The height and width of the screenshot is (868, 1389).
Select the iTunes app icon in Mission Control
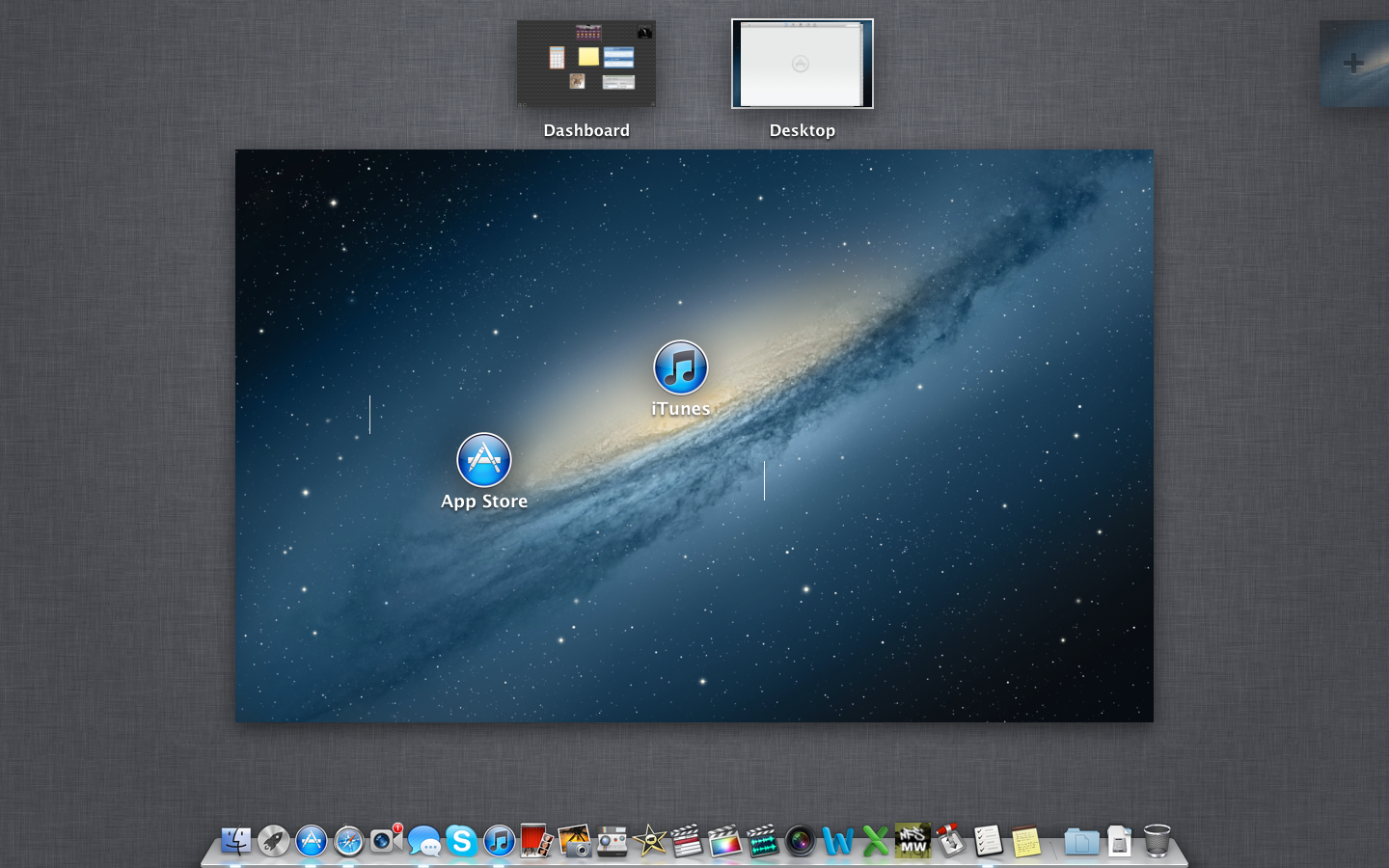point(681,367)
